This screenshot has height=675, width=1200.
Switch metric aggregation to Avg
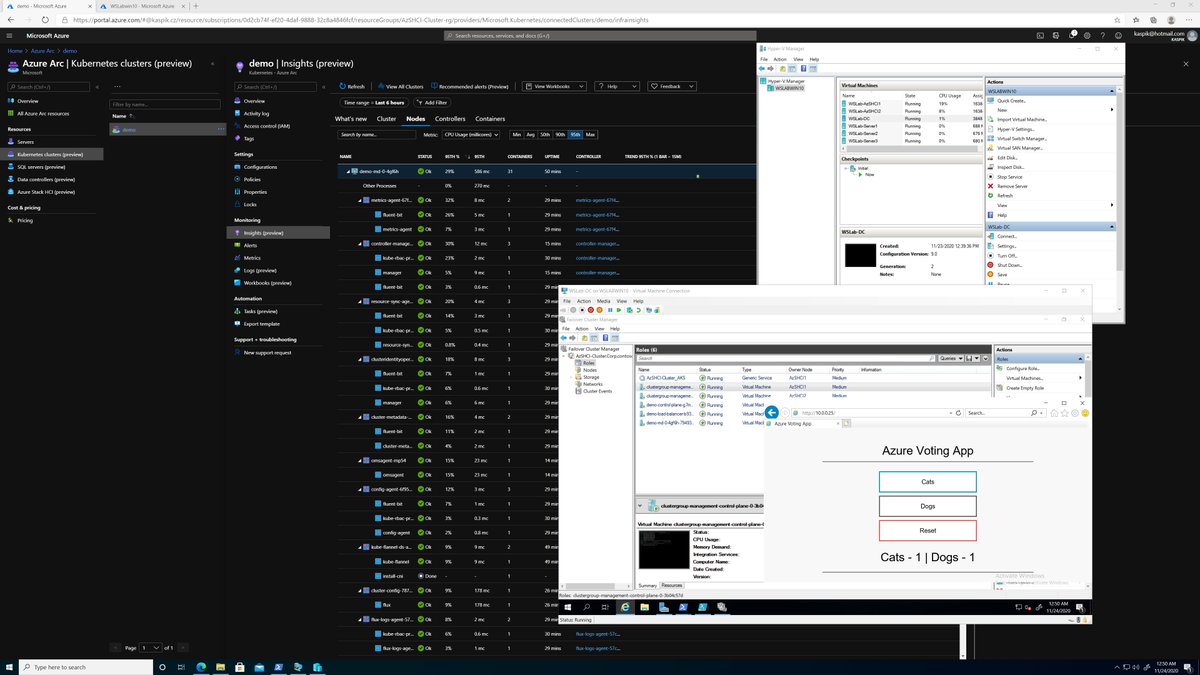tap(529, 135)
